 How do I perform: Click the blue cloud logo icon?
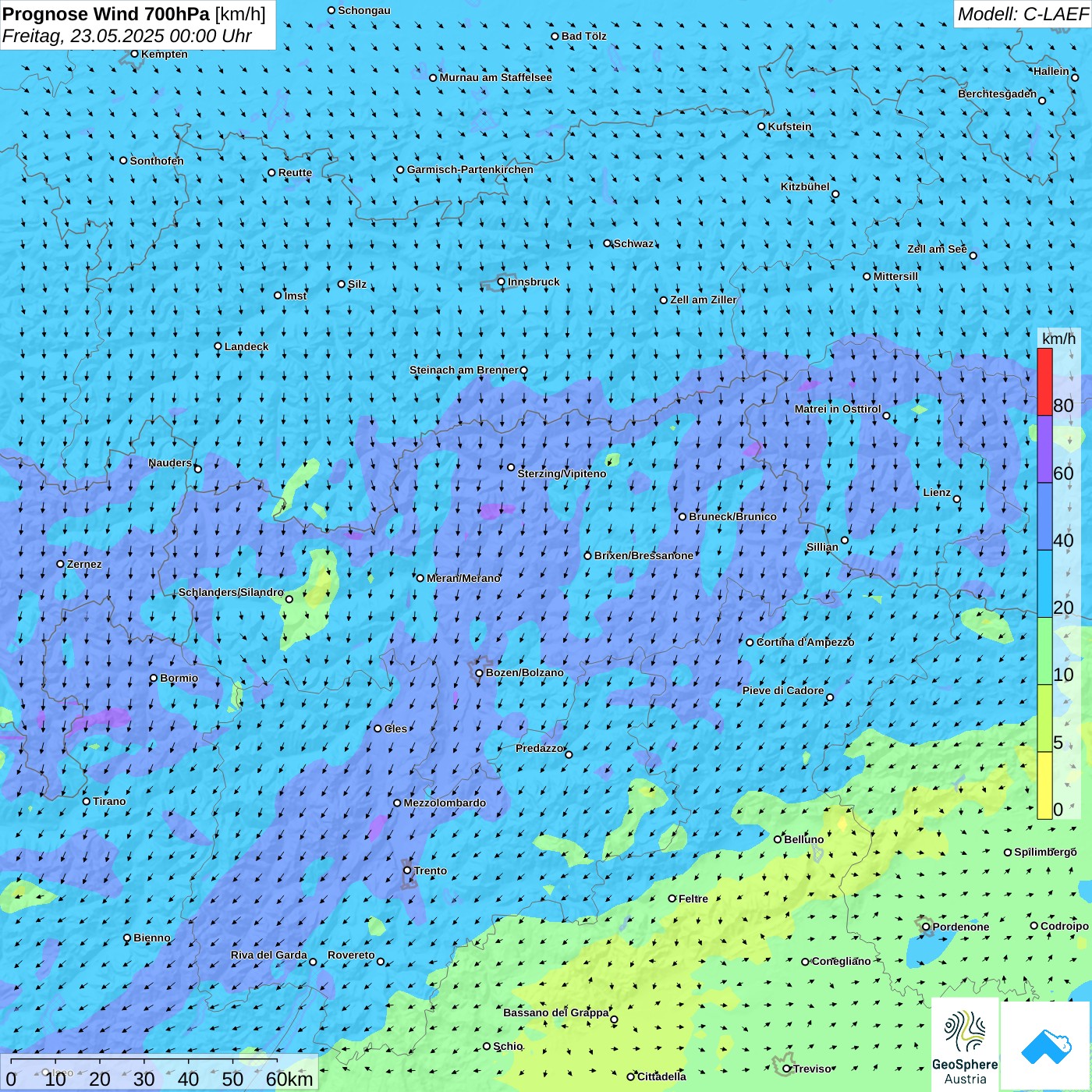pyautogui.click(x=1046, y=1046)
